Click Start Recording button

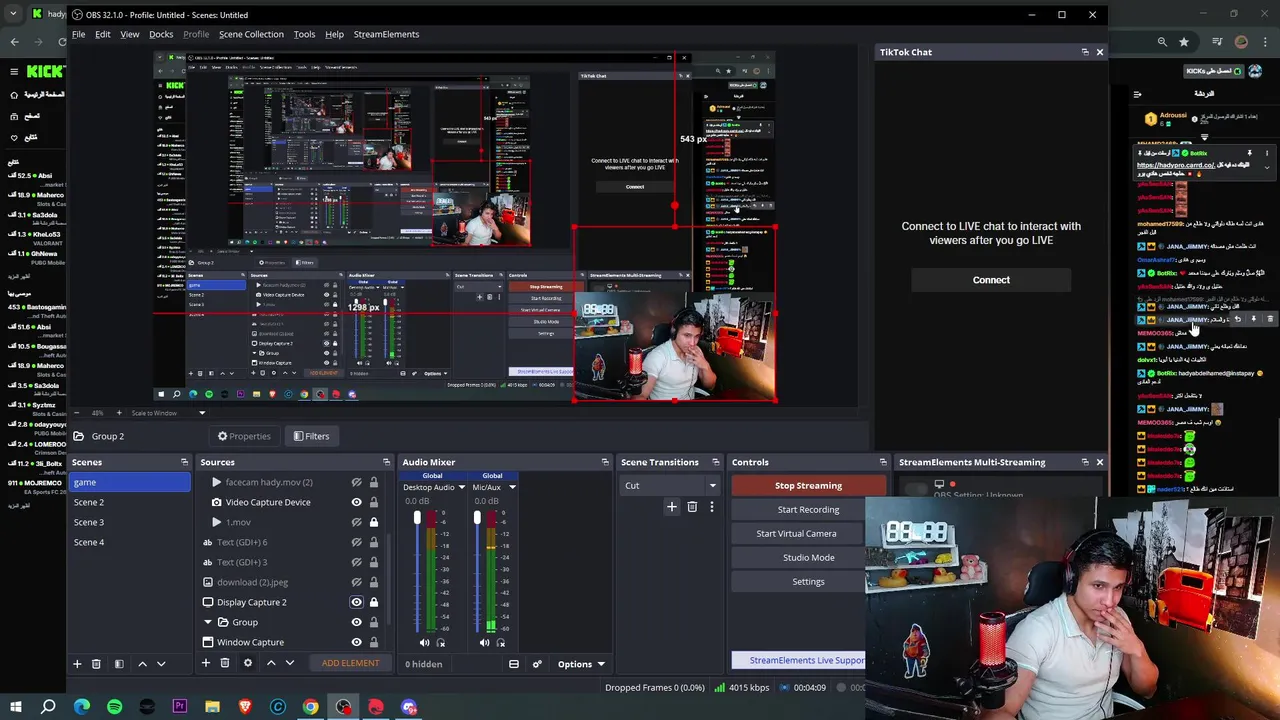coord(808,510)
